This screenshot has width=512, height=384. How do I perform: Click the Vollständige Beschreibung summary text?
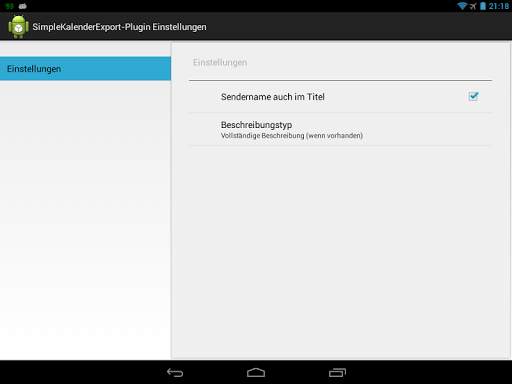[x=292, y=136]
